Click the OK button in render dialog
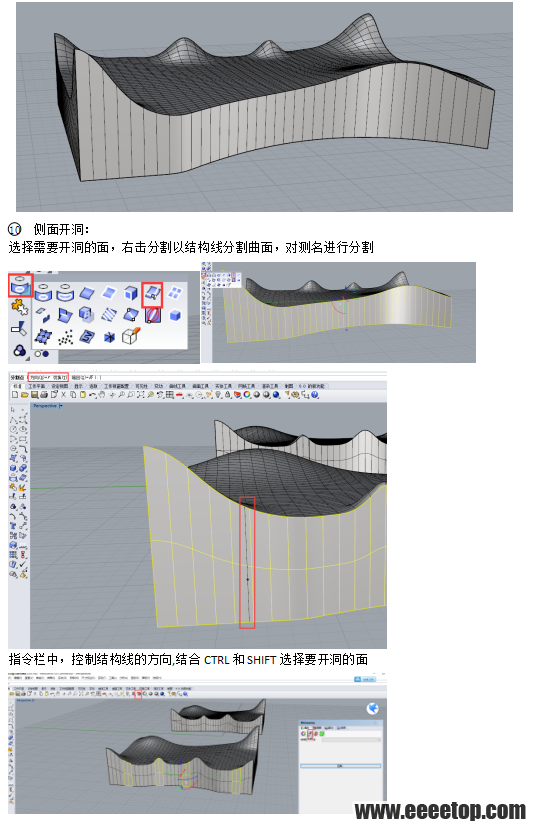 pos(340,766)
